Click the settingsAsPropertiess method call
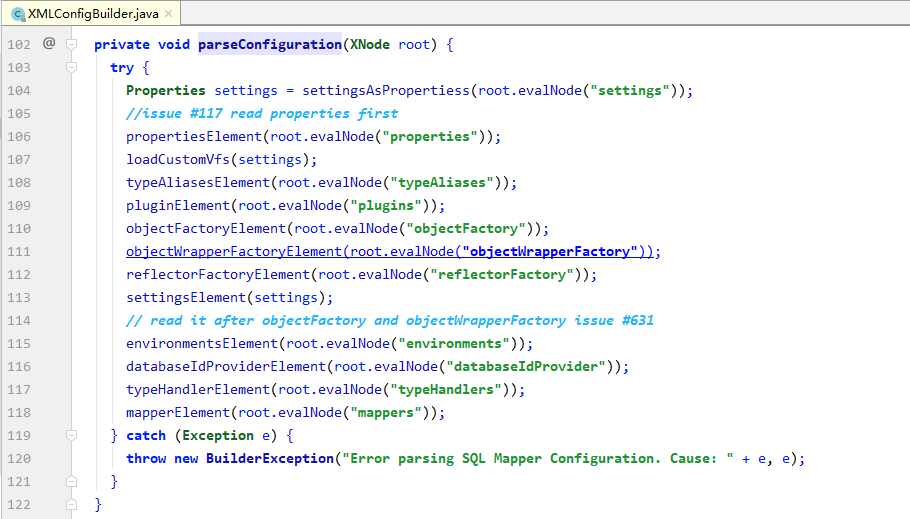Viewport: 910px width, 519px height. click(x=385, y=91)
